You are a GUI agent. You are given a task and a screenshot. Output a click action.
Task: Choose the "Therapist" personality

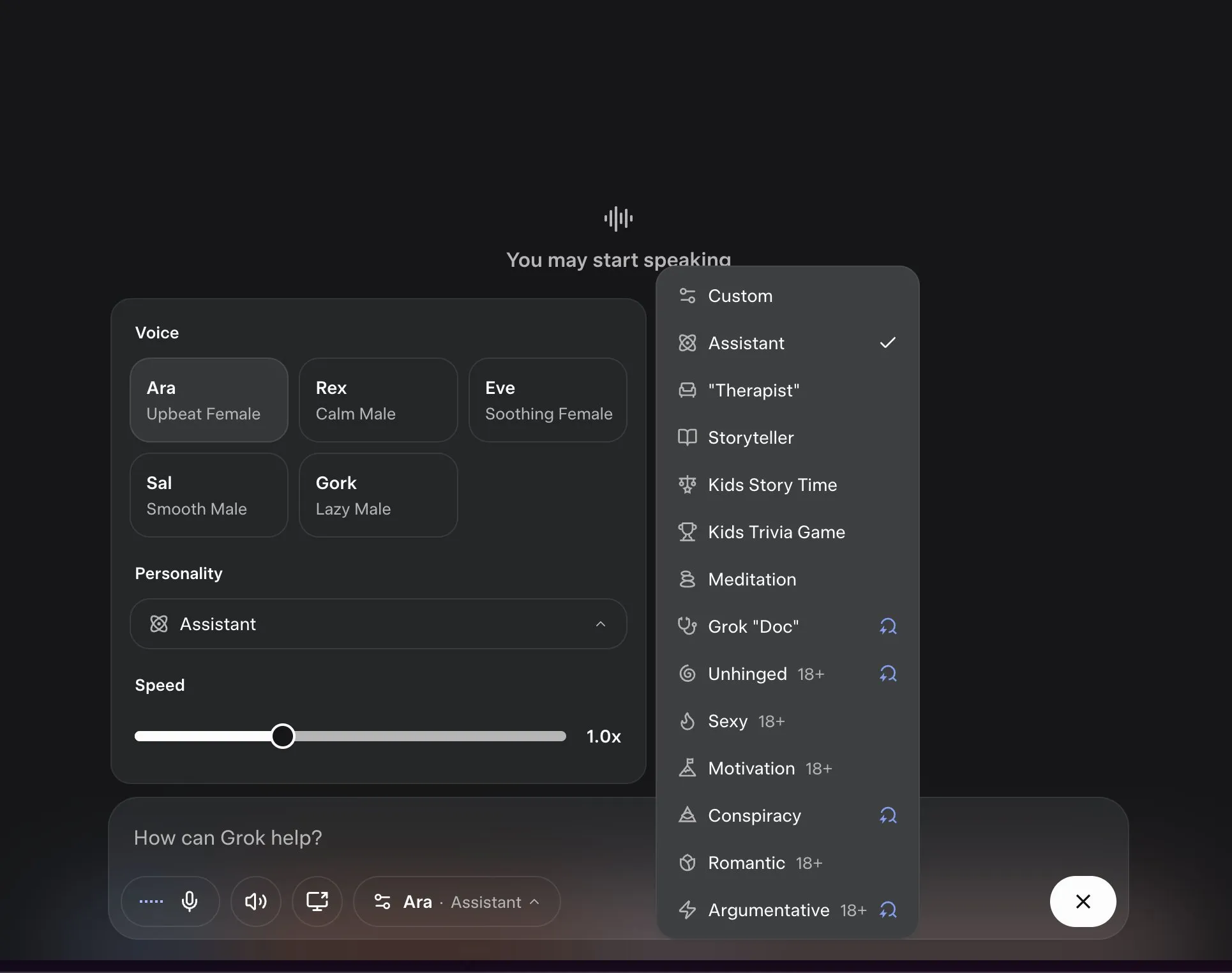(x=788, y=390)
